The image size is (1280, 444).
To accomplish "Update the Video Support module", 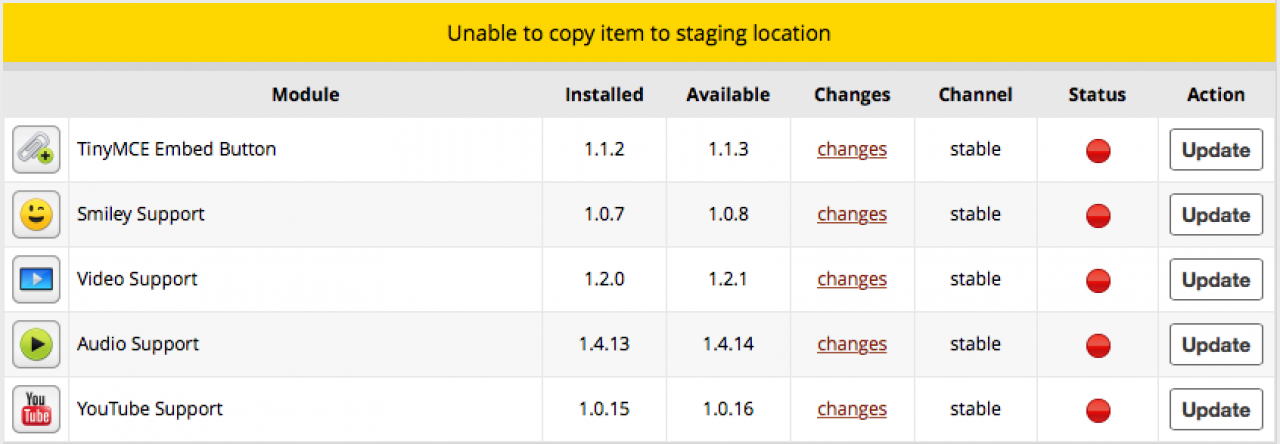I will 1216,280.
